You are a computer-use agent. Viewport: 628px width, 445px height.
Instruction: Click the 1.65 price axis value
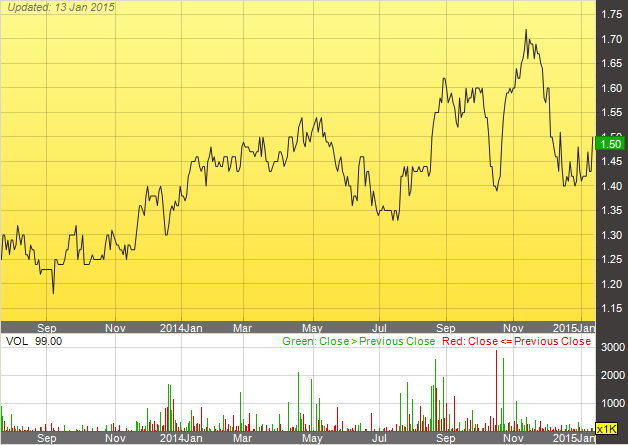click(612, 63)
